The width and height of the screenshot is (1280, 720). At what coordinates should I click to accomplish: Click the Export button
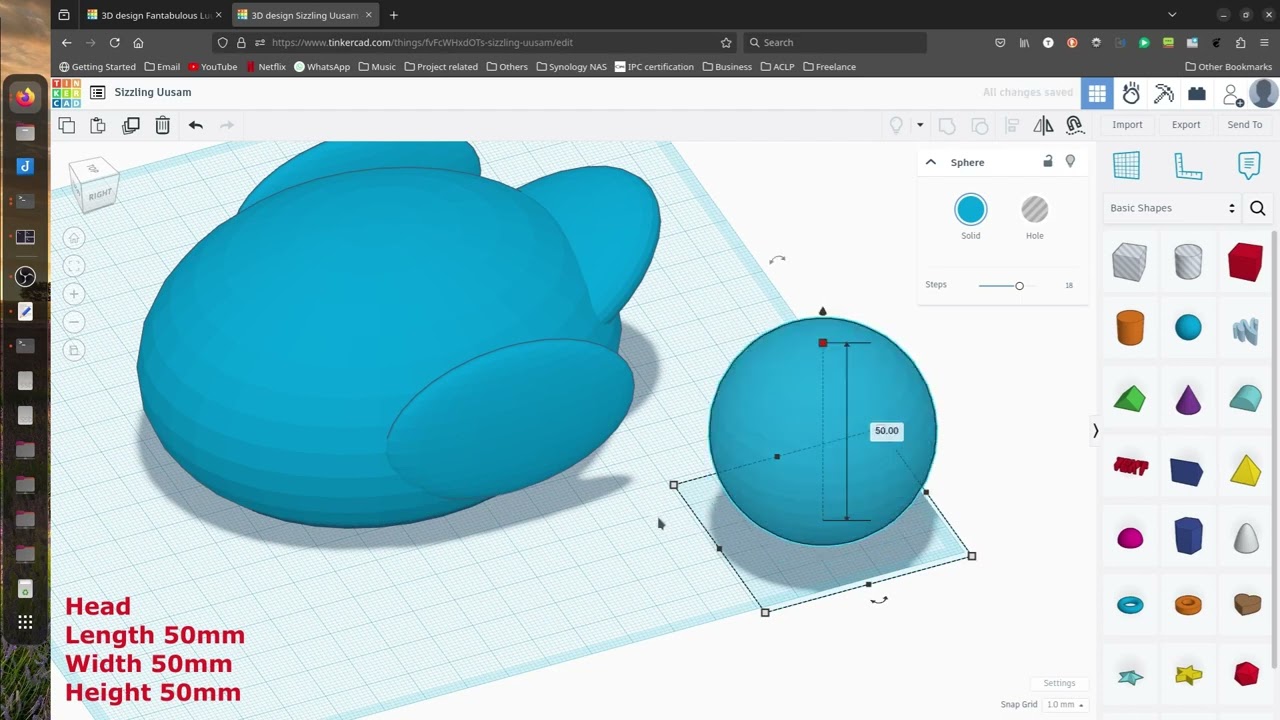(1186, 125)
